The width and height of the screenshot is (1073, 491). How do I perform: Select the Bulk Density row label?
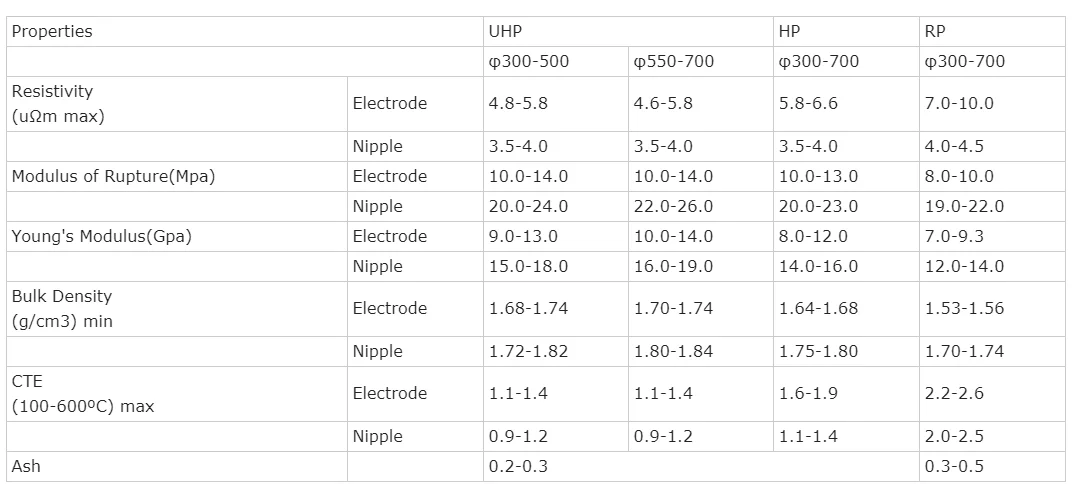[x=62, y=308]
